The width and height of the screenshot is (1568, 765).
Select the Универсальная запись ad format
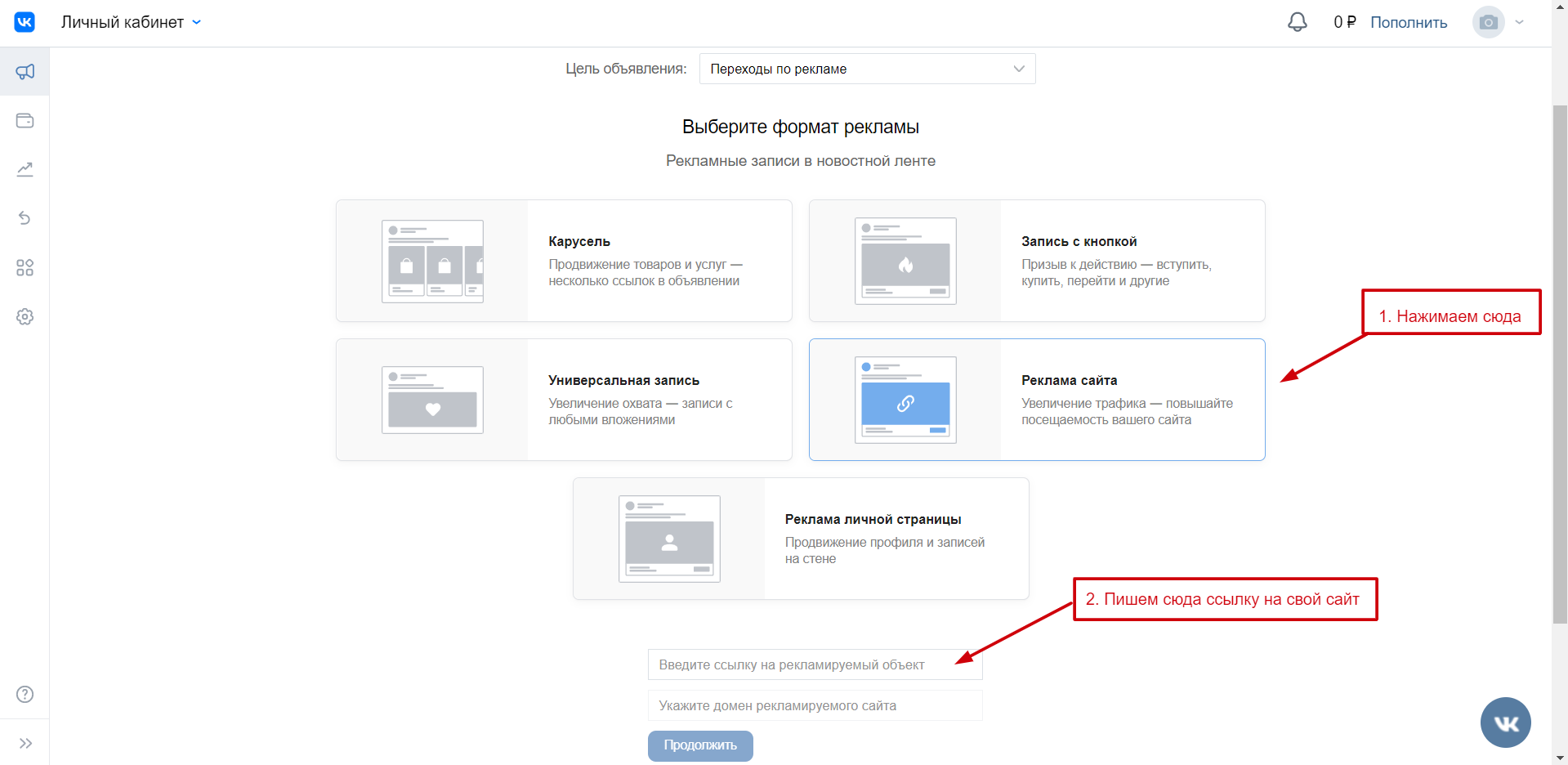click(564, 400)
